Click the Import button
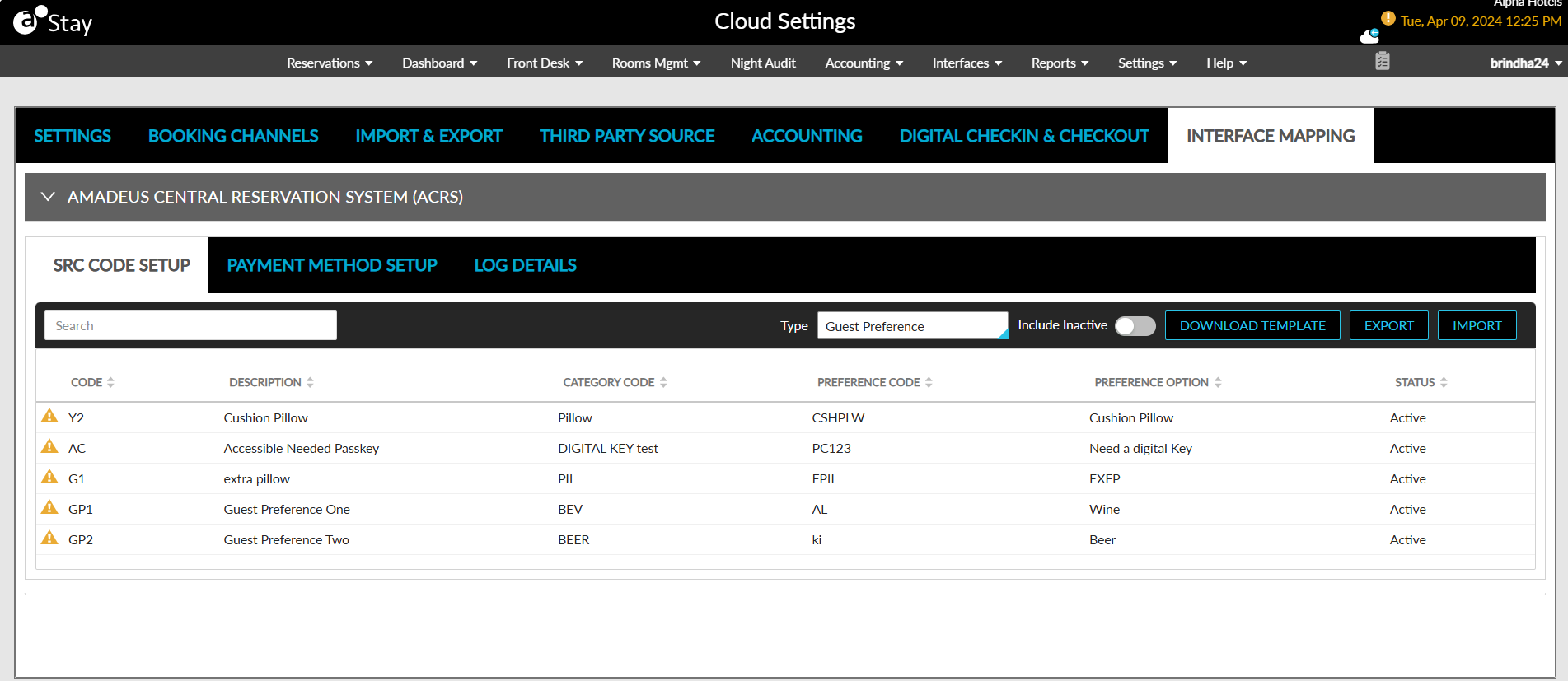The height and width of the screenshot is (681, 1568). [x=1477, y=325]
